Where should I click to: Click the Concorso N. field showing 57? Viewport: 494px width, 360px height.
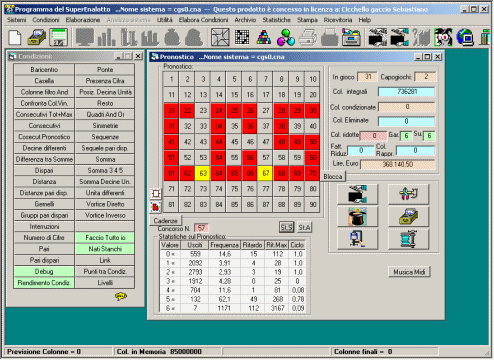coord(201,228)
